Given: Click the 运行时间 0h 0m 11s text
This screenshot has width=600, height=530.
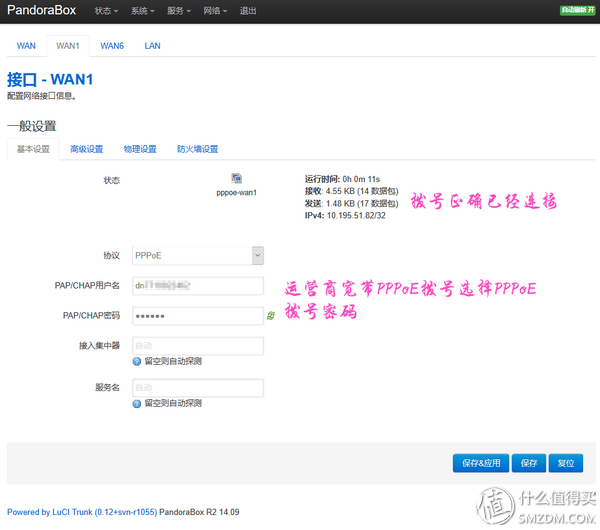Looking at the screenshot, I should tap(342, 179).
